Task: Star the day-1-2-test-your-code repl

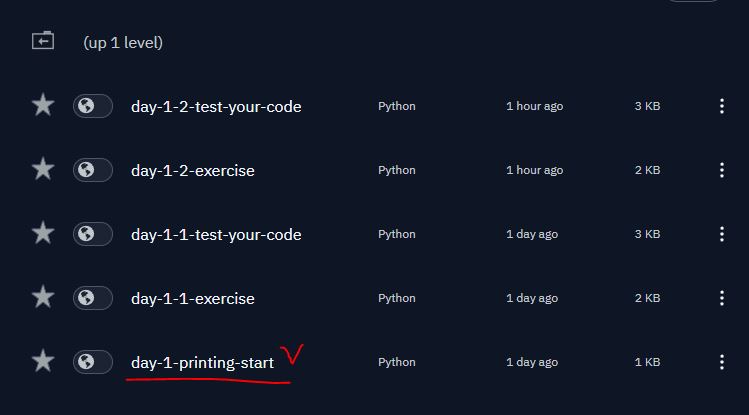Action: [x=43, y=105]
